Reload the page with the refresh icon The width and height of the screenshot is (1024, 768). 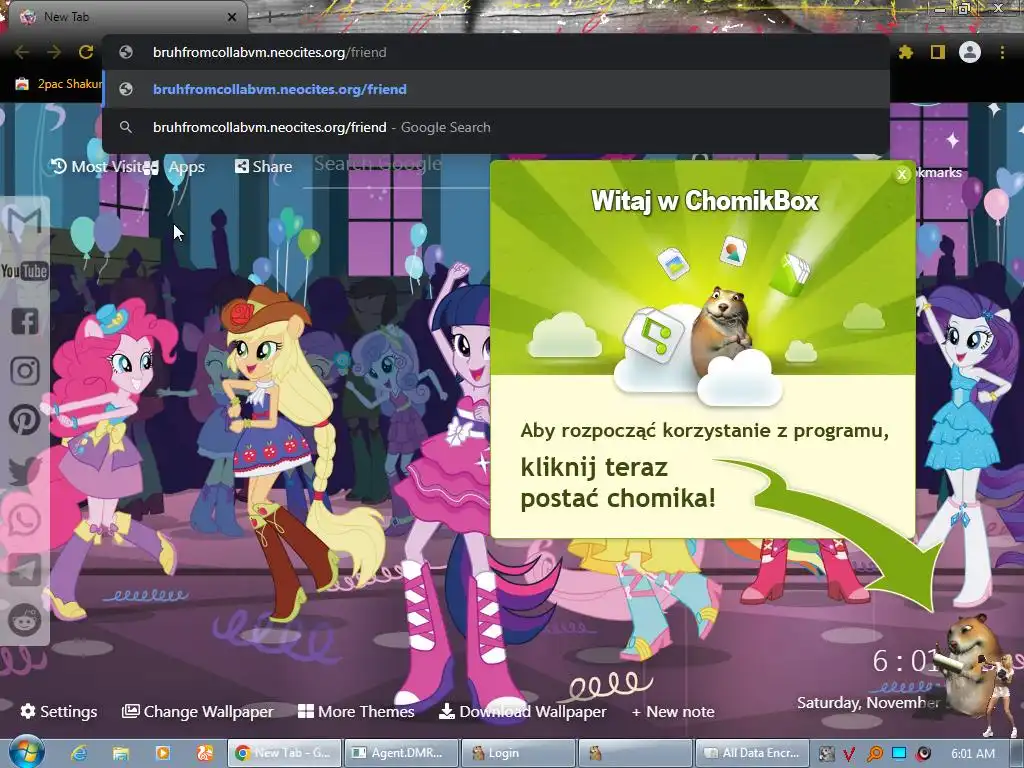pyautogui.click(x=86, y=52)
